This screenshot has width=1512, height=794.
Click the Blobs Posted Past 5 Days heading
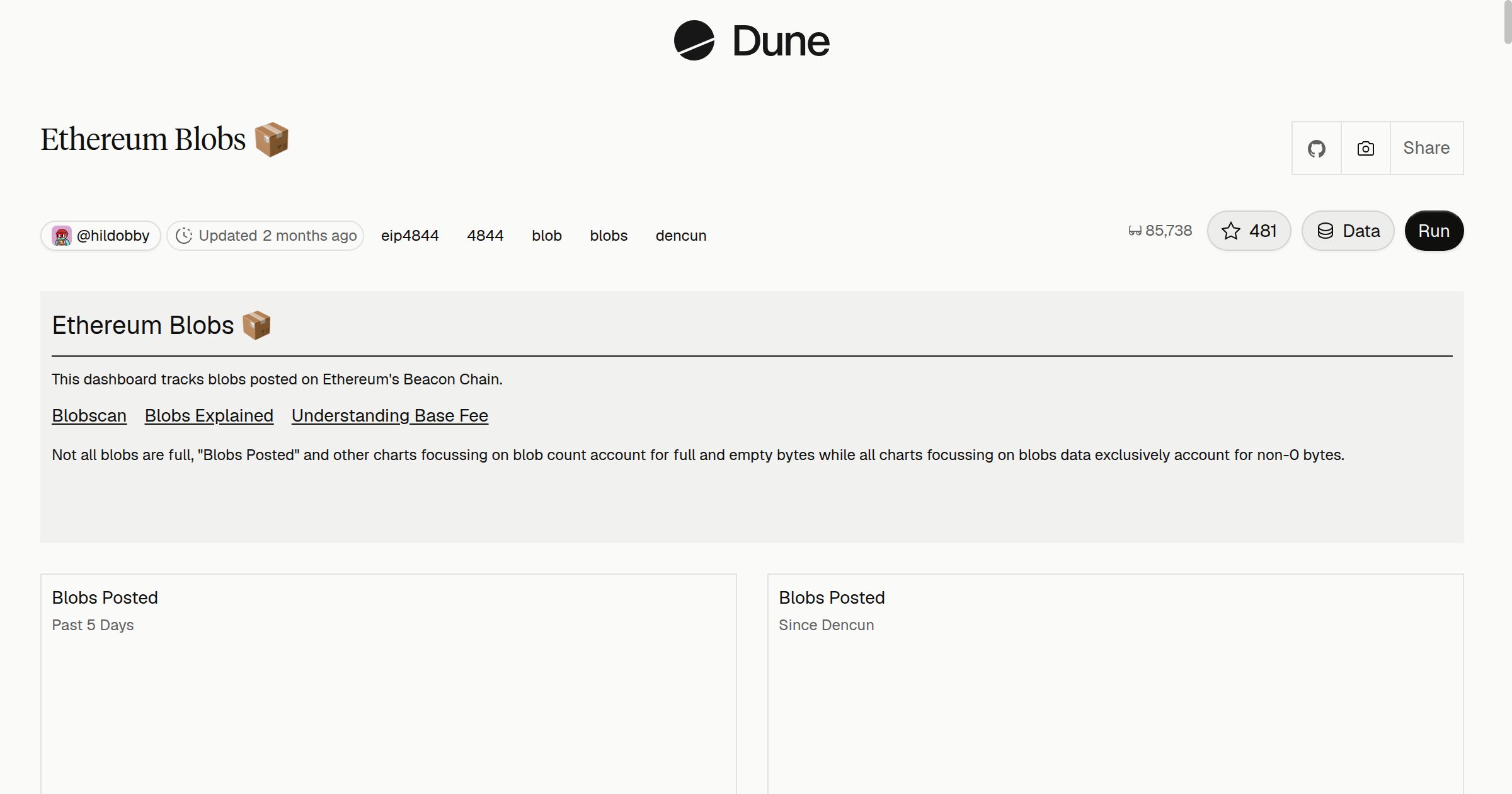point(105,597)
